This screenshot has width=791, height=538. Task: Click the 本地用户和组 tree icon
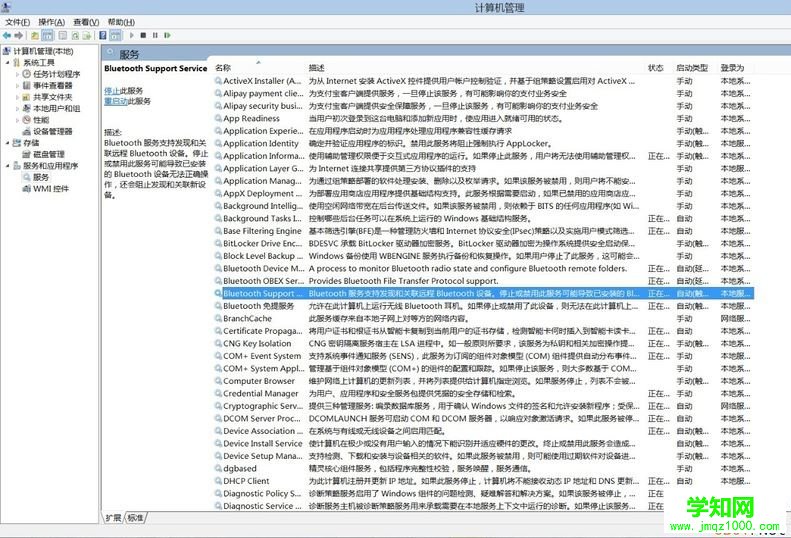coord(27,108)
